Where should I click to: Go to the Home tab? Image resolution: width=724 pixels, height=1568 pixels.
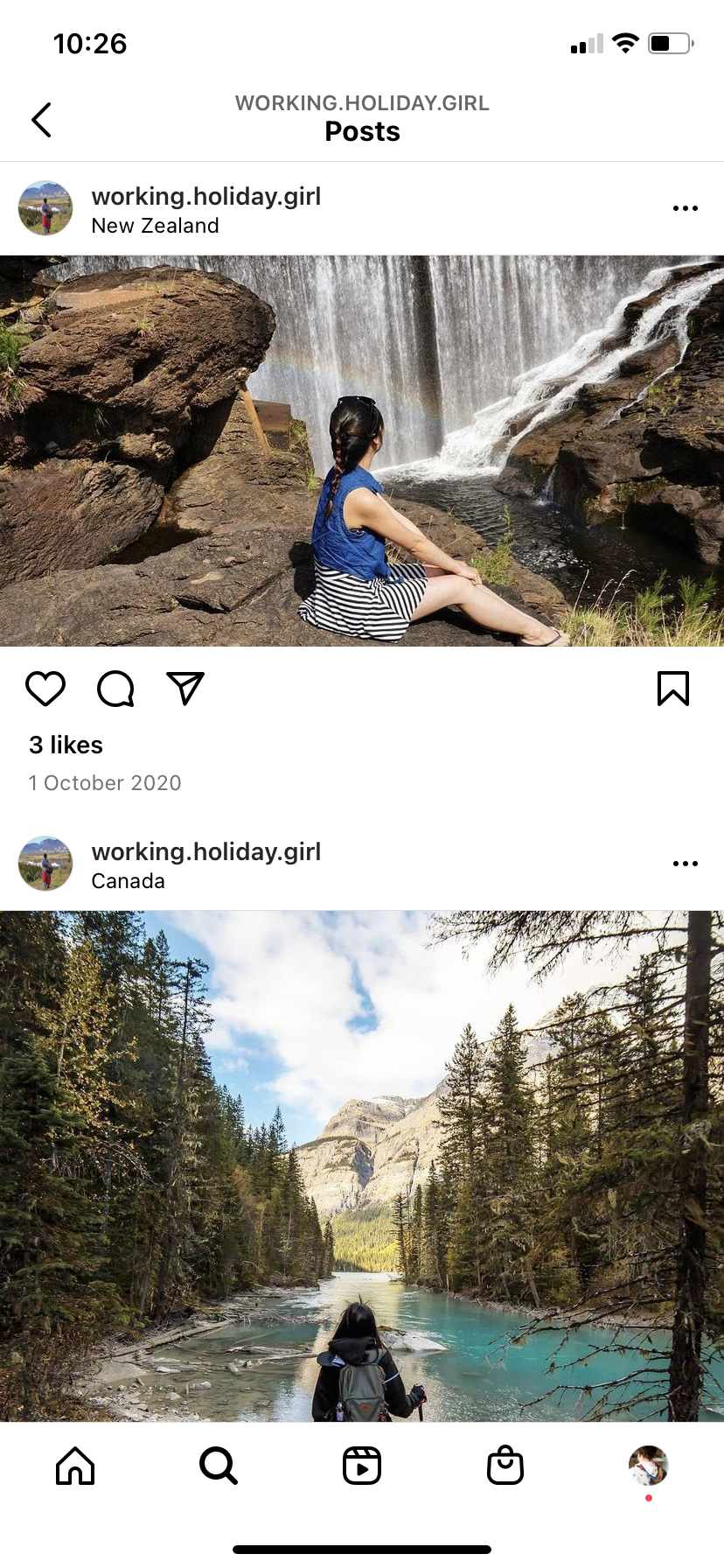(x=75, y=1466)
